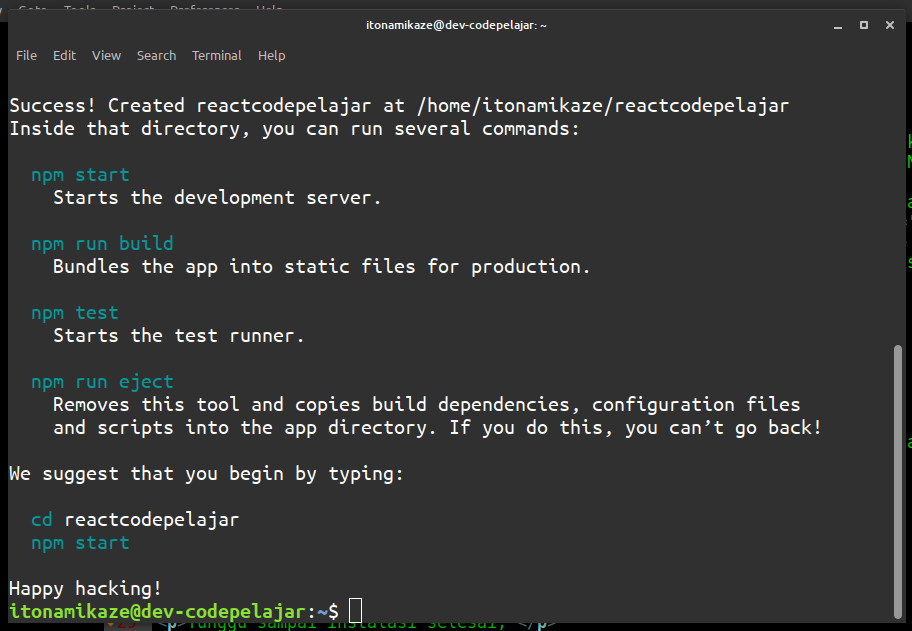Click the 'npm run build' command text
Screen dimensions: 912x631
click(x=102, y=243)
